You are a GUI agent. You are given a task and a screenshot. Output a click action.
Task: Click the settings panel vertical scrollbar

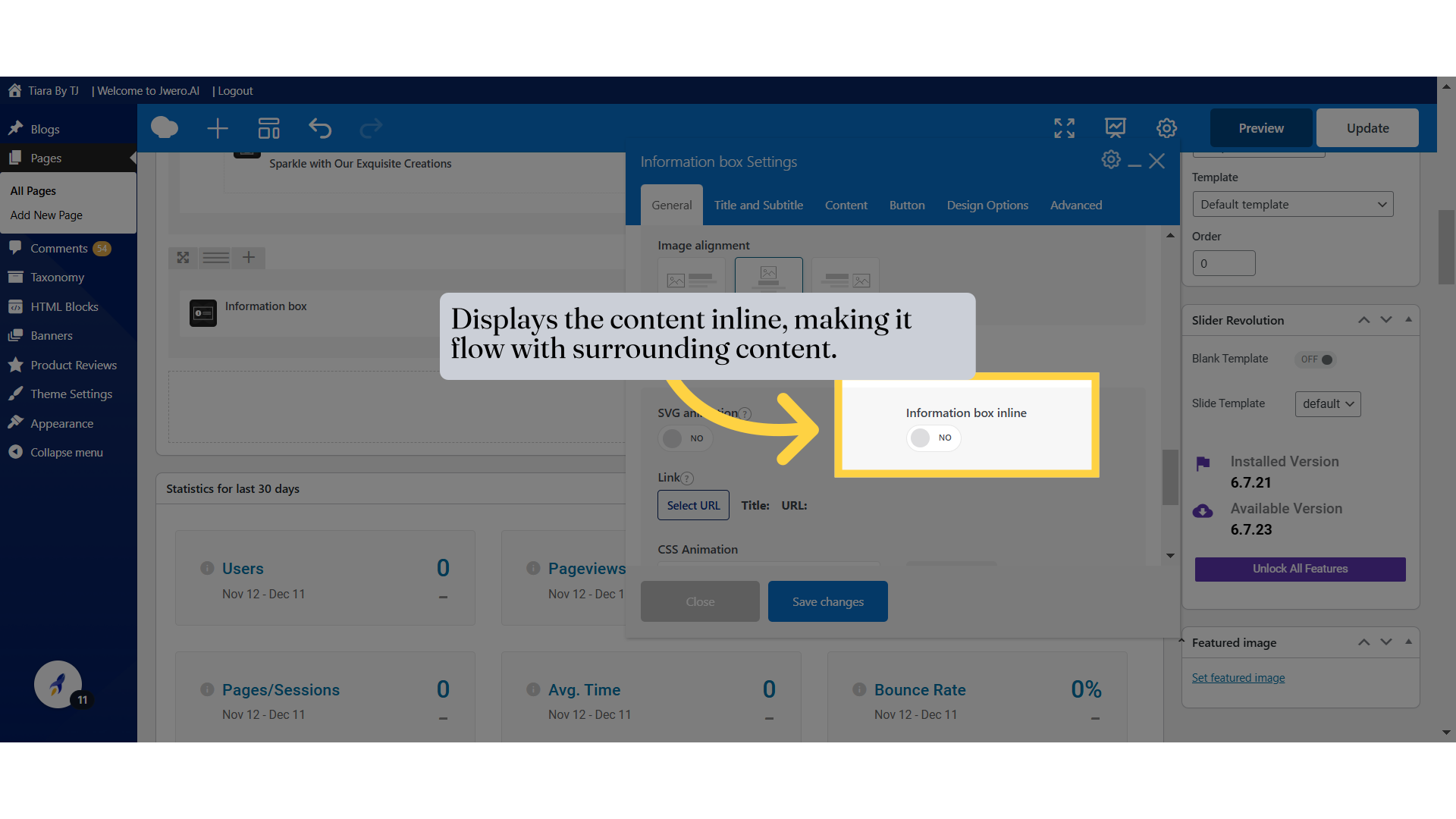tap(1169, 478)
